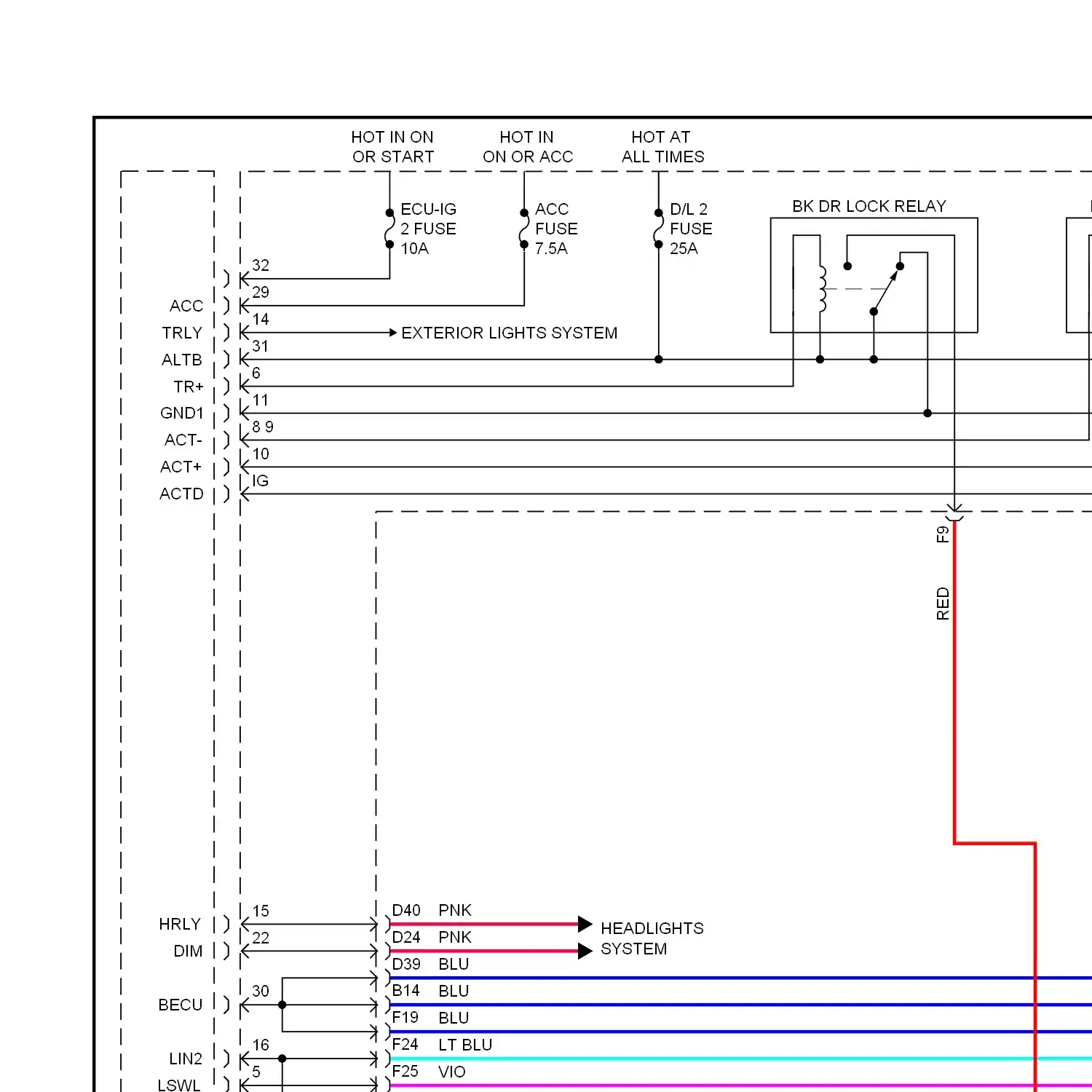The image size is (1092, 1092).
Task: Click the F9 connector label
Action: [943, 534]
